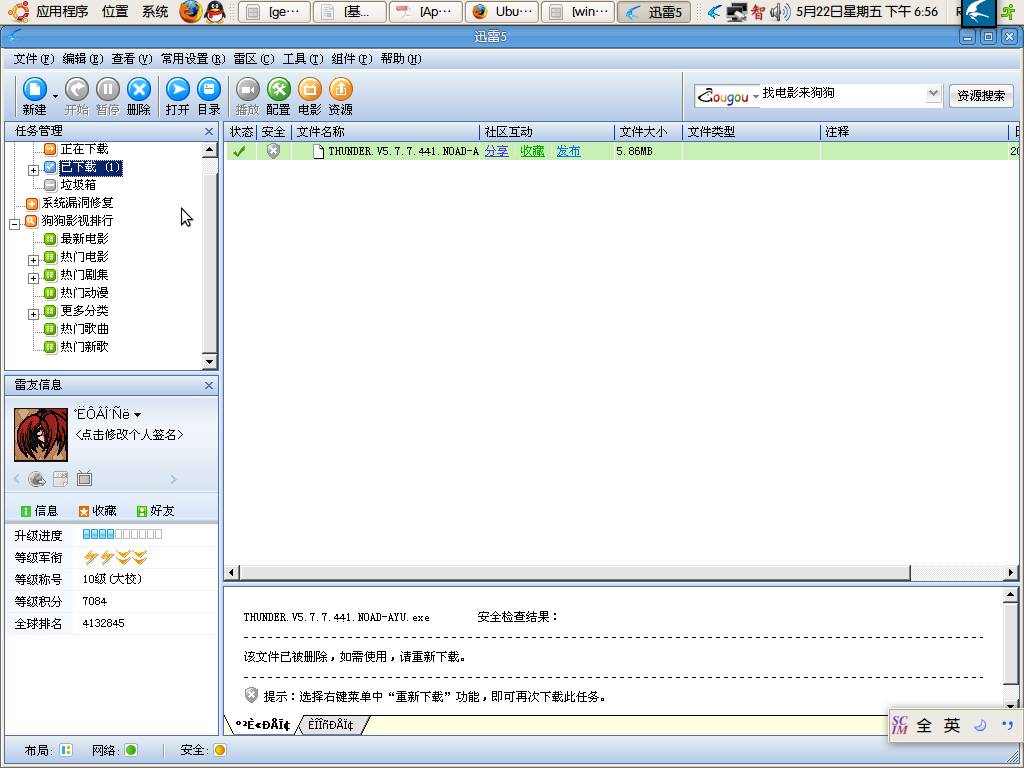Click the 发布 publish link

coord(568,151)
